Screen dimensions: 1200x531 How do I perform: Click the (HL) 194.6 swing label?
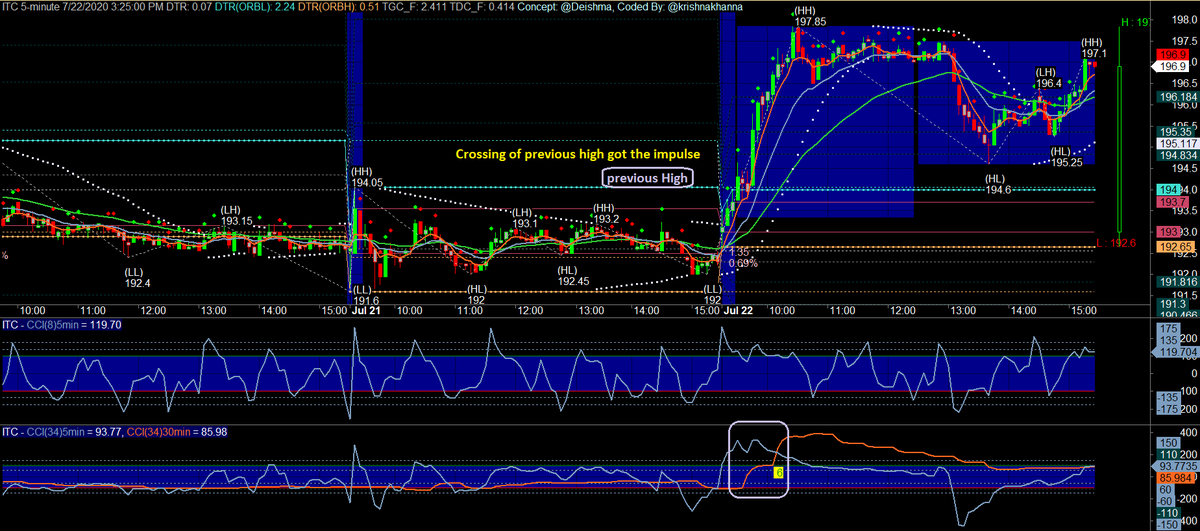pyautogui.click(x=999, y=183)
